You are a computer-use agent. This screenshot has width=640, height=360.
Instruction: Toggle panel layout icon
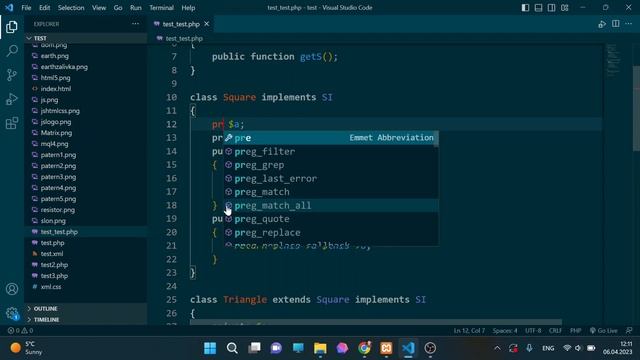[x=538, y=8]
